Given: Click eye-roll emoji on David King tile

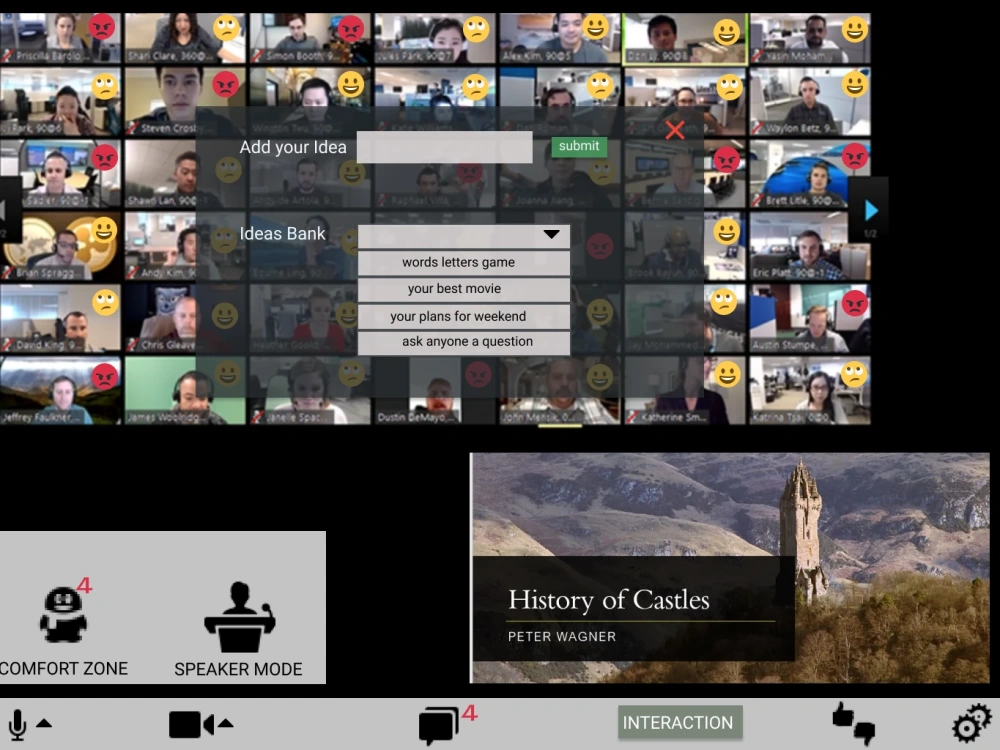Looking at the screenshot, I should click(x=105, y=302).
